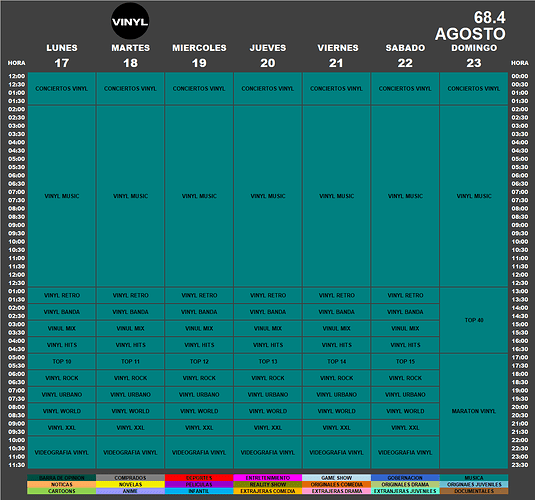
Task: Open Monday's CONCIERTOS VINYL block
Action: pos(62,88)
